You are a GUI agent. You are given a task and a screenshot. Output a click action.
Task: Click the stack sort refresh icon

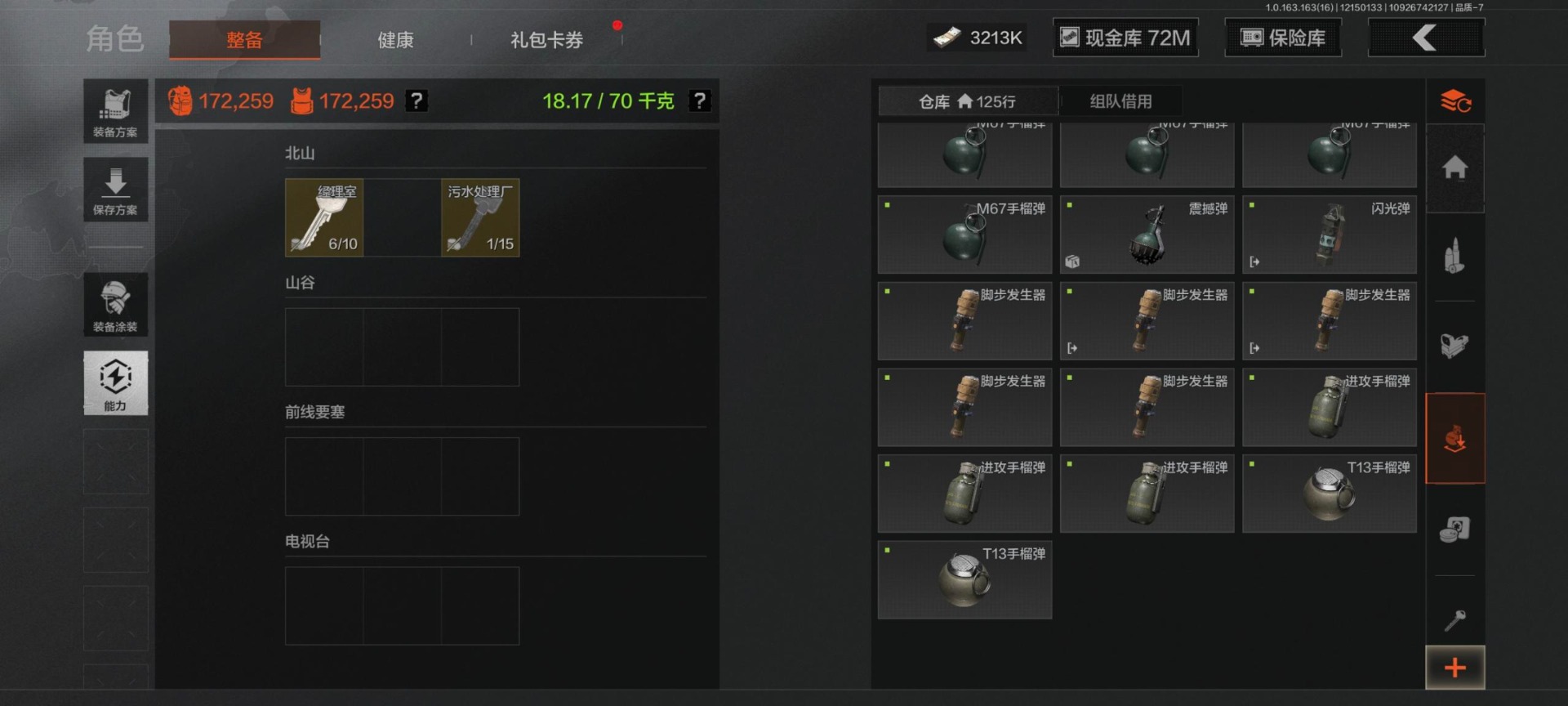tap(1455, 101)
